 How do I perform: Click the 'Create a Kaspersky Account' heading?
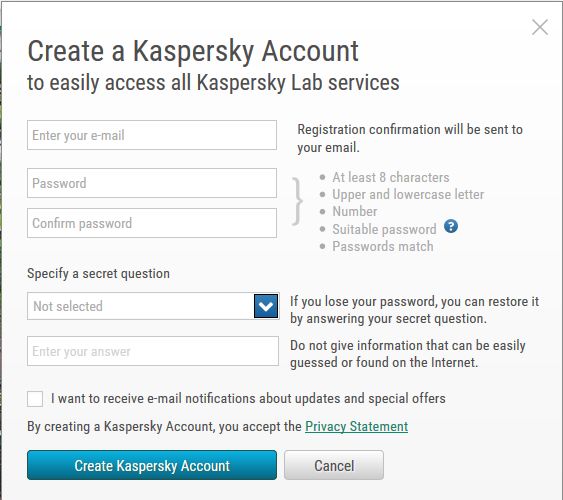[x=193, y=51]
